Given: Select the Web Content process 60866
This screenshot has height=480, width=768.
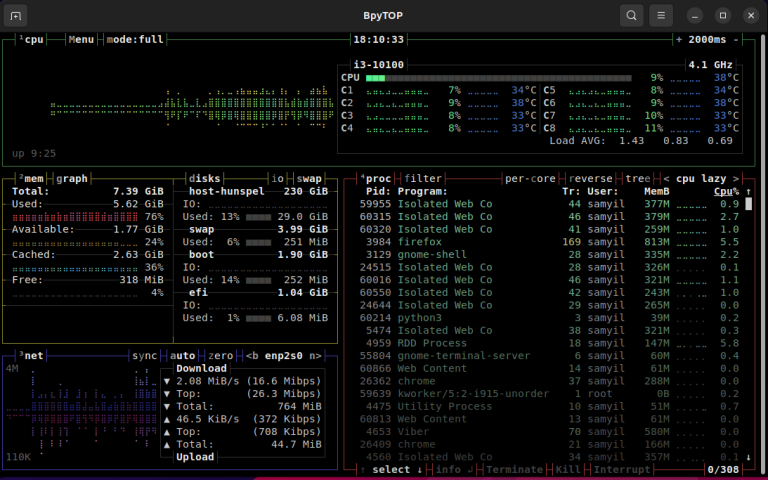Looking at the screenshot, I should point(549,368).
